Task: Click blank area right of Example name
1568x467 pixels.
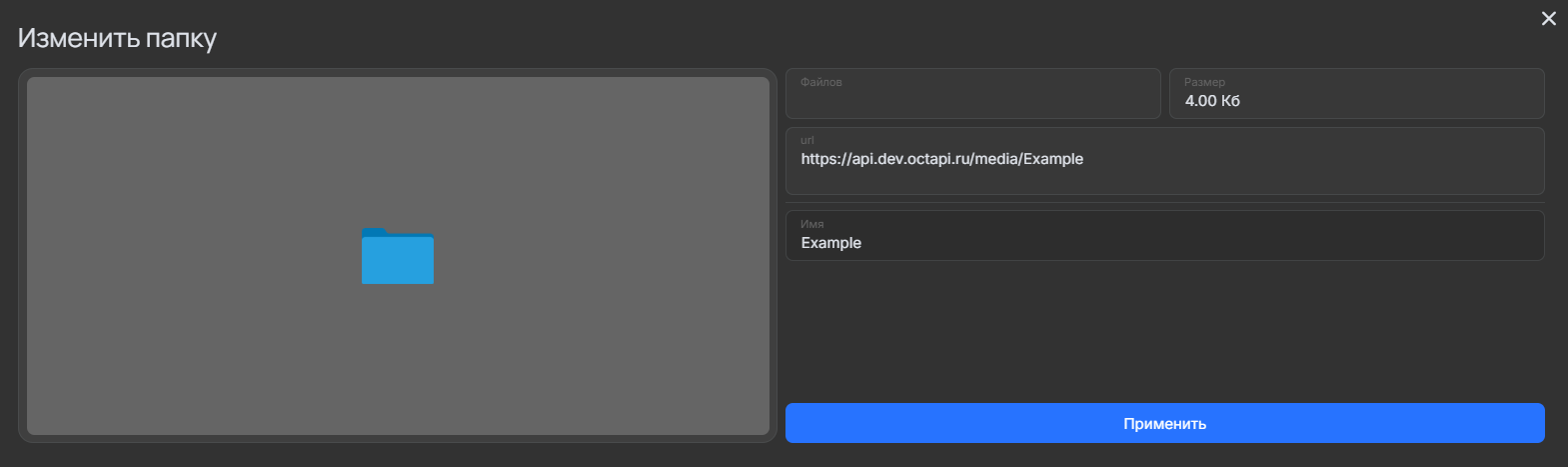Action: pos(1199,243)
